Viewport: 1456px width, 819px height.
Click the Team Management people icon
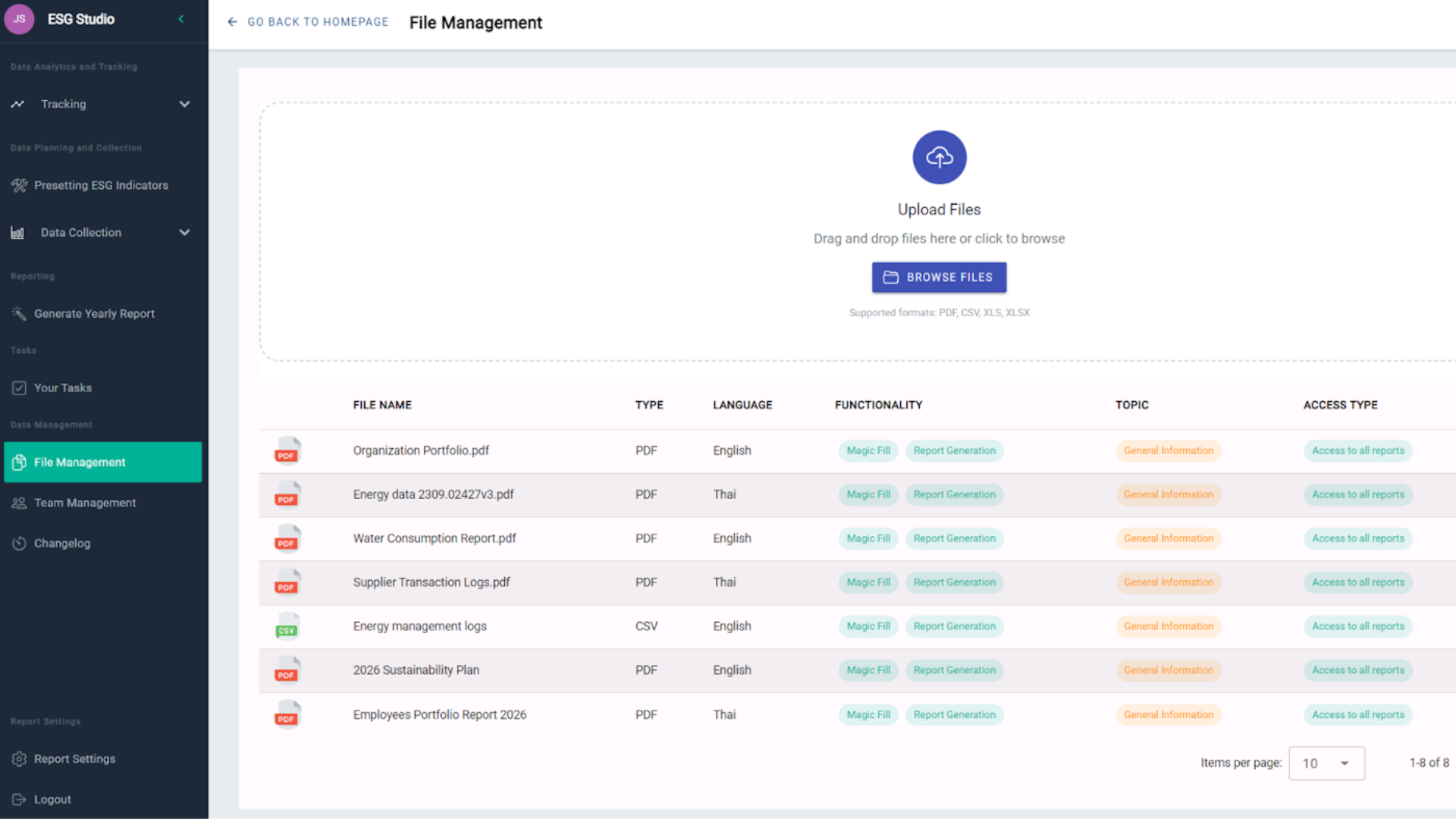tap(19, 503)
